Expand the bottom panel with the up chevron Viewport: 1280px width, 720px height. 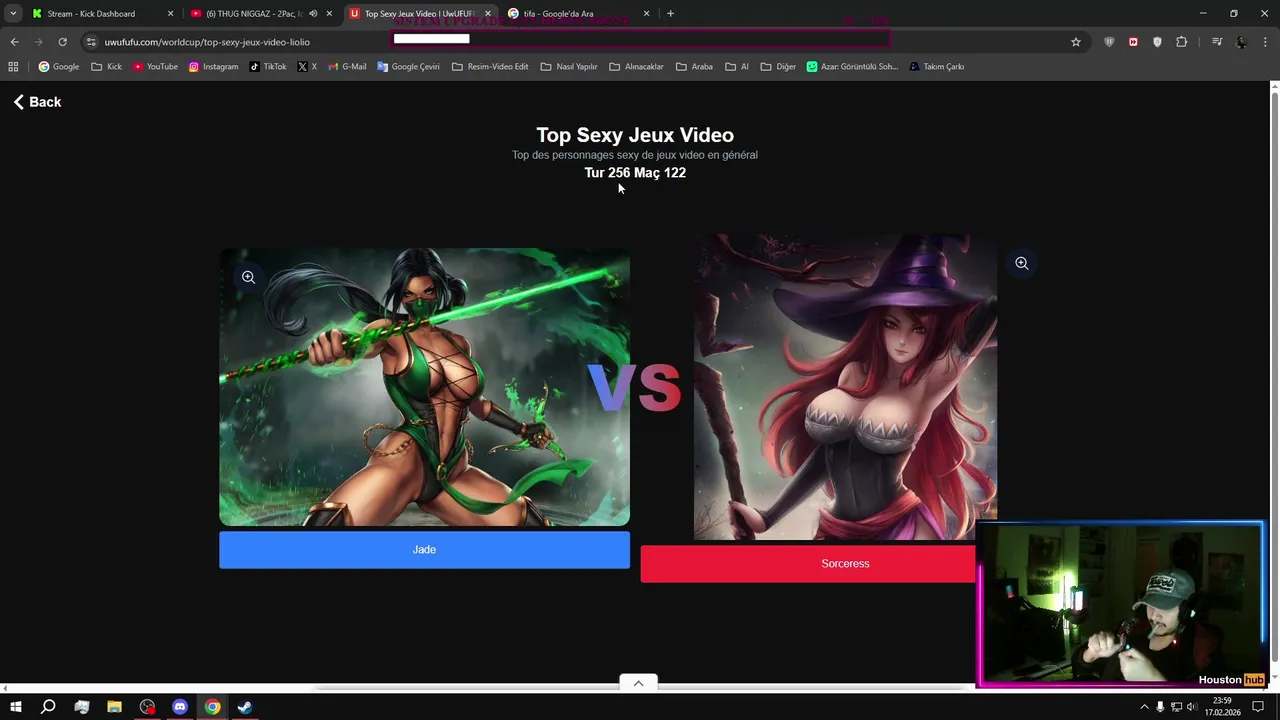coord(638,683)
